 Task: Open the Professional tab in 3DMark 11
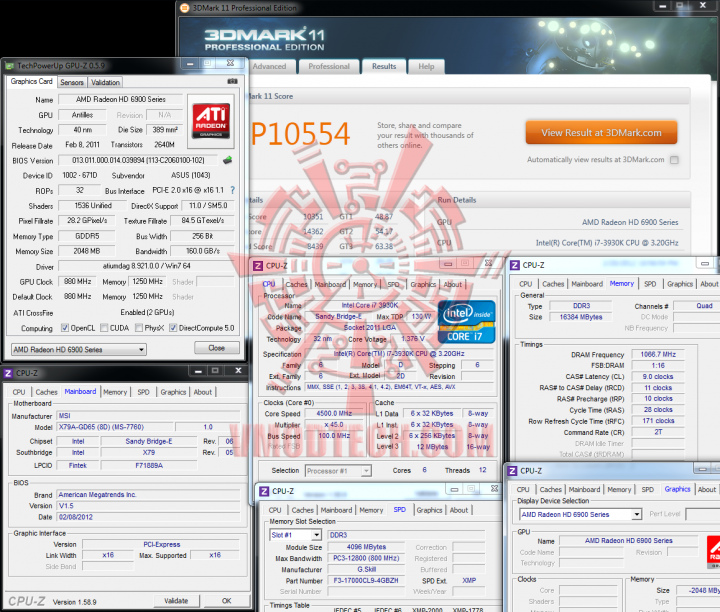pyautogui.click(x=329, y=67)
